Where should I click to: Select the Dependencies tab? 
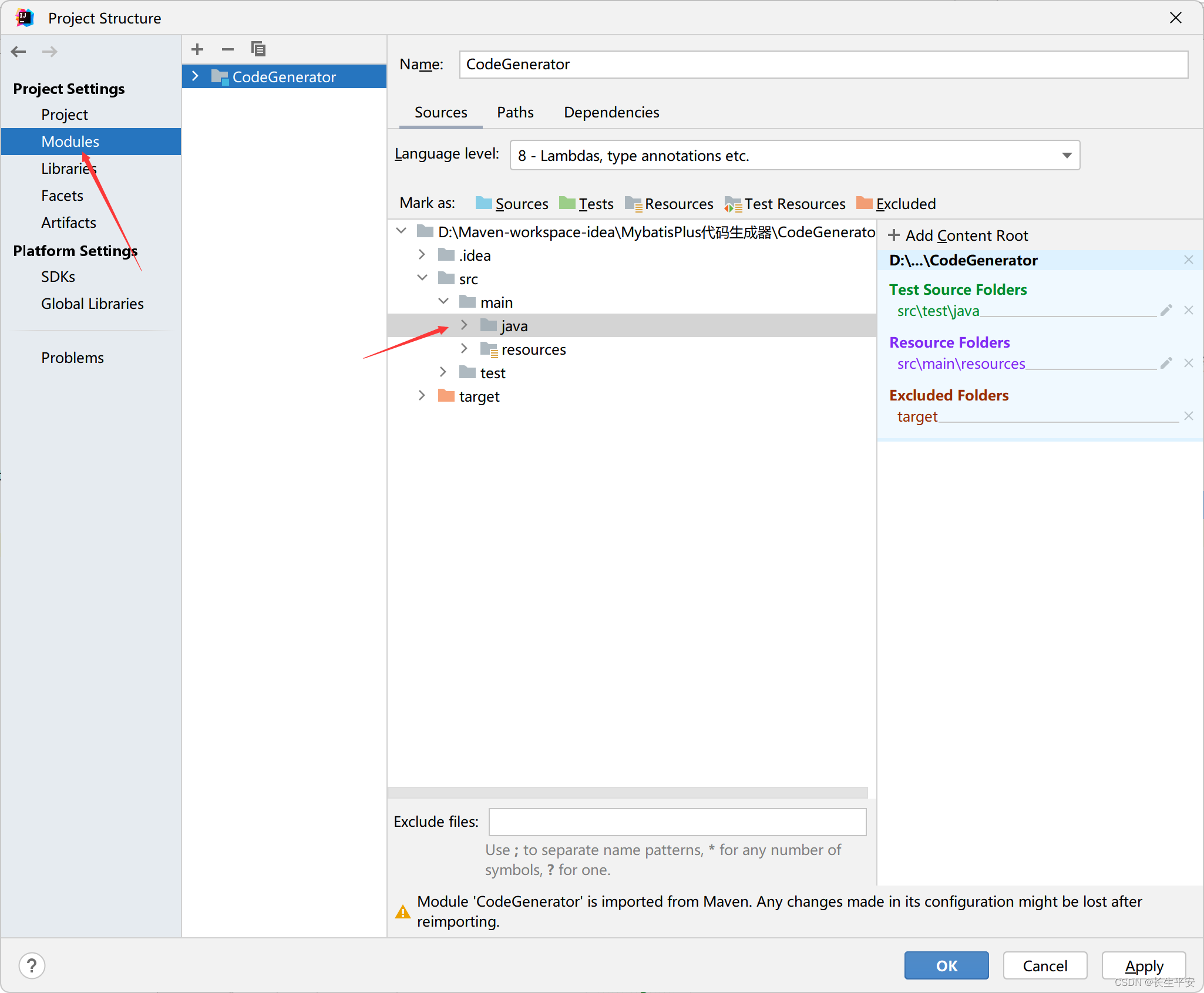(610, 111)
